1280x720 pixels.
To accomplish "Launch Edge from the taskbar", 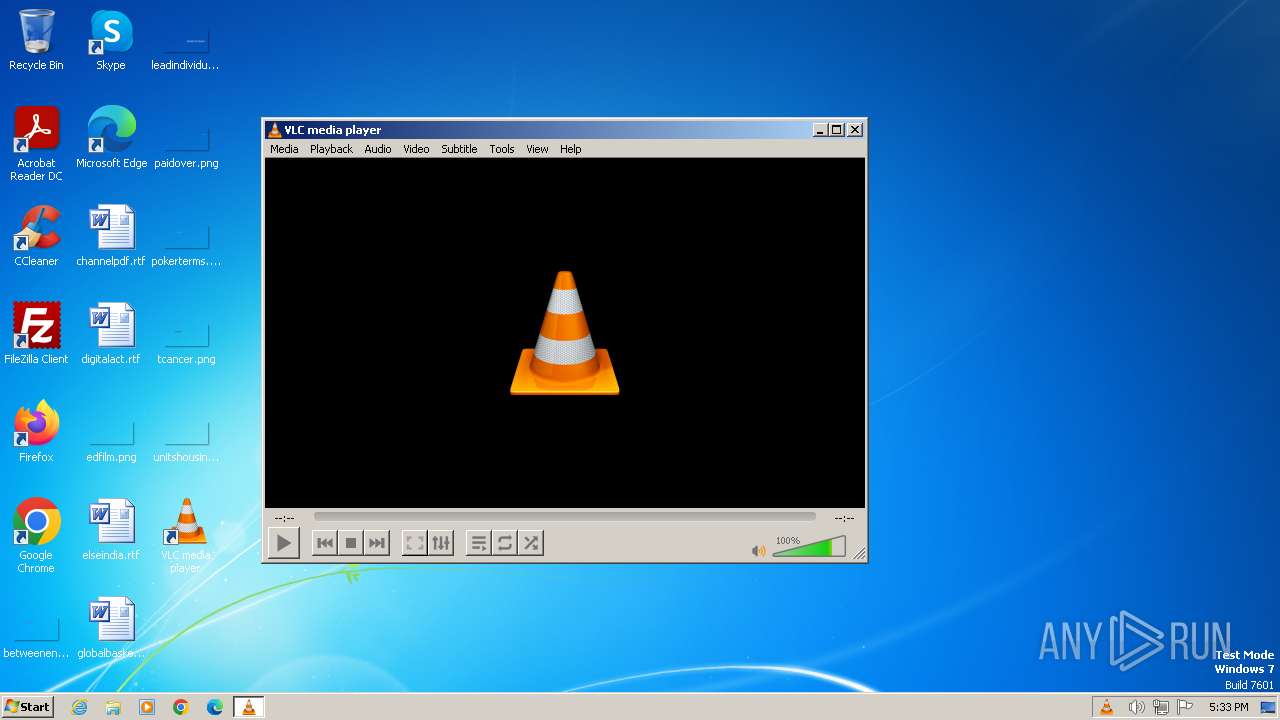I will (x=215, y=707).
